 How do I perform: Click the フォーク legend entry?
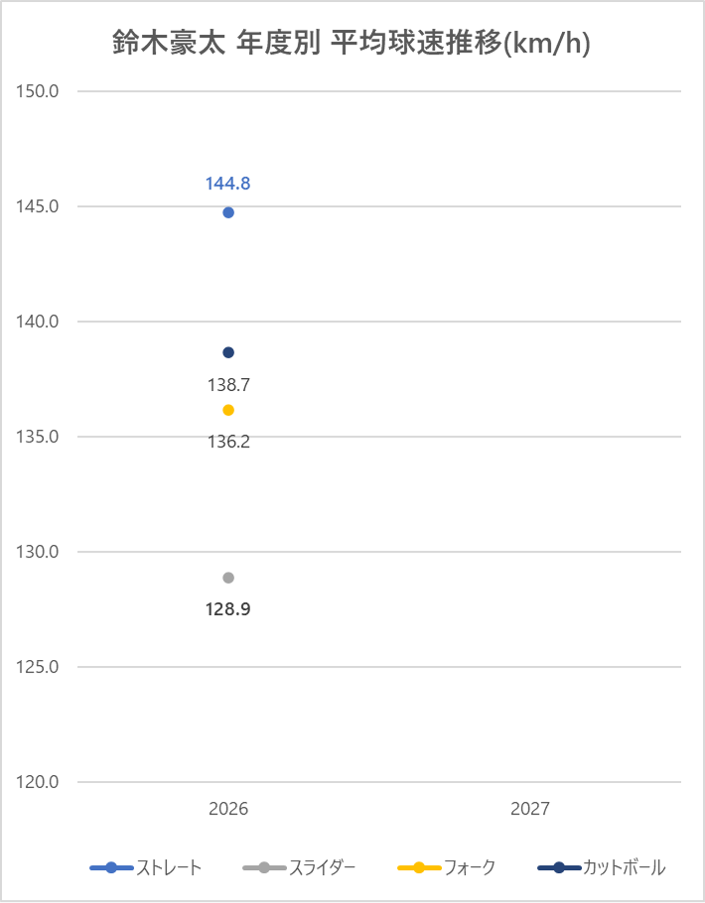pos(446,867)
